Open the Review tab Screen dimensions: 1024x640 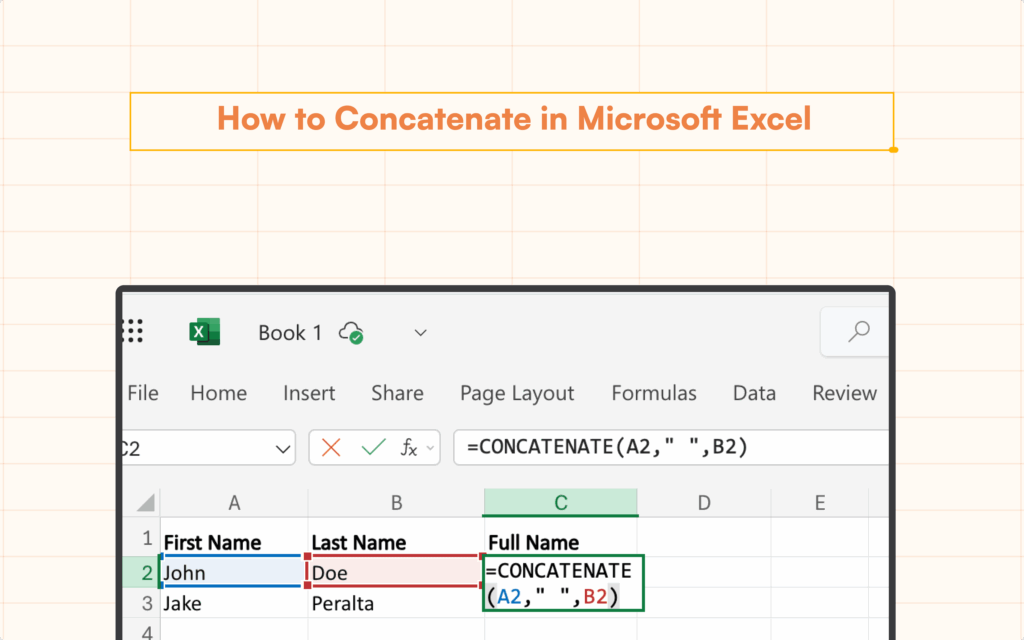tap(844, 393)
